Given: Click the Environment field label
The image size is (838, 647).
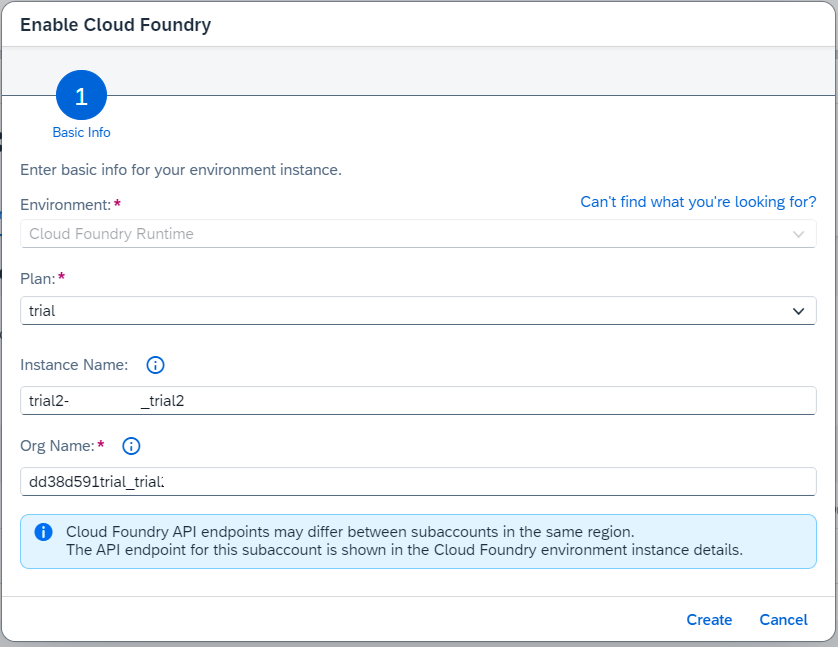Looking at the screenshot, I should coord(65,204).
